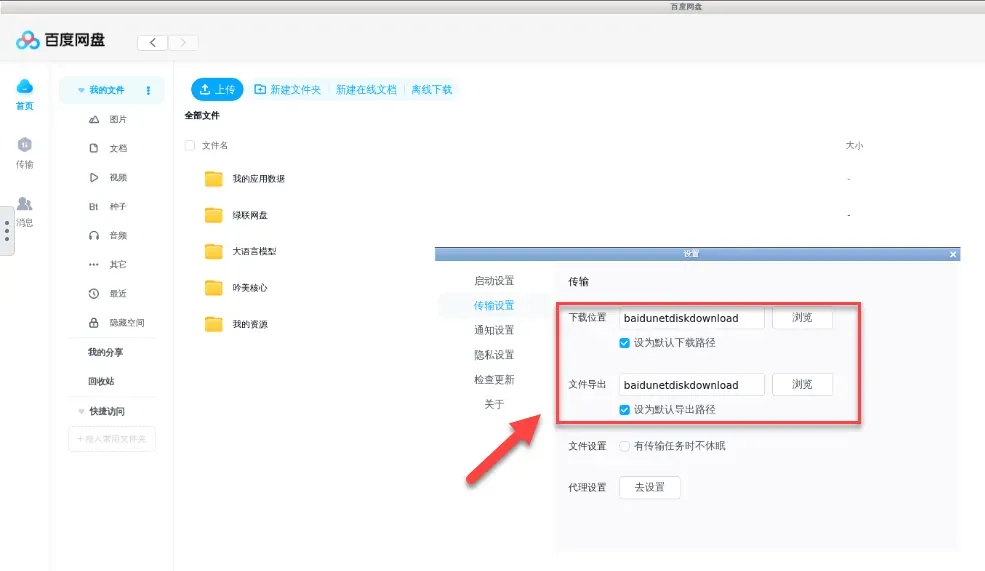Open the 传输 transfer sidebar icon
This screenshot has height=571, width=985.
tap(24, 145)
